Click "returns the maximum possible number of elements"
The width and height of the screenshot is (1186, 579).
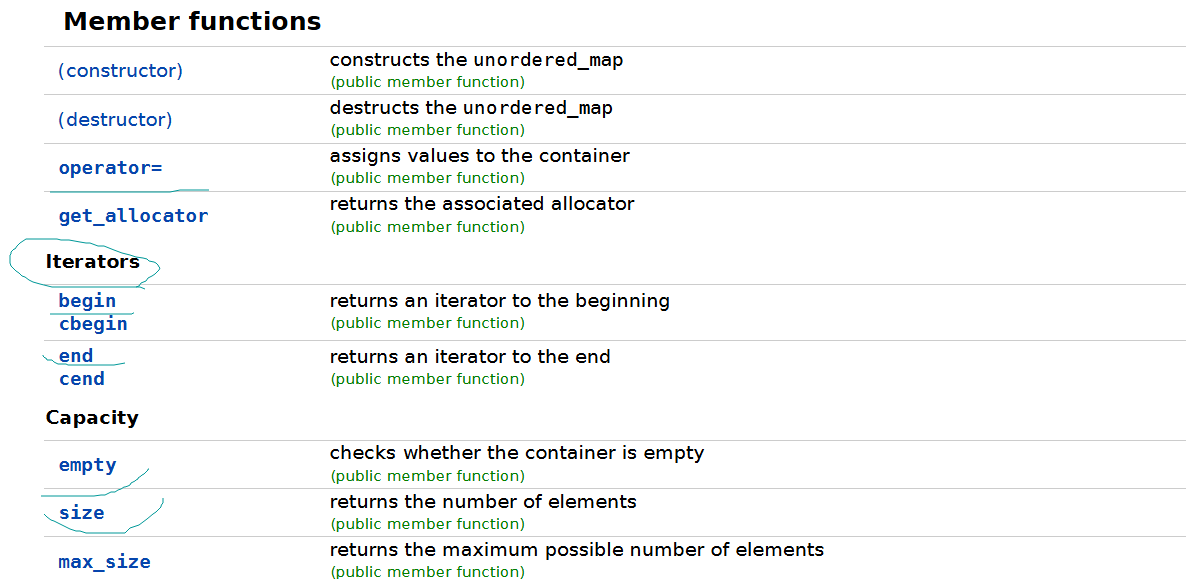coord(576,550)
